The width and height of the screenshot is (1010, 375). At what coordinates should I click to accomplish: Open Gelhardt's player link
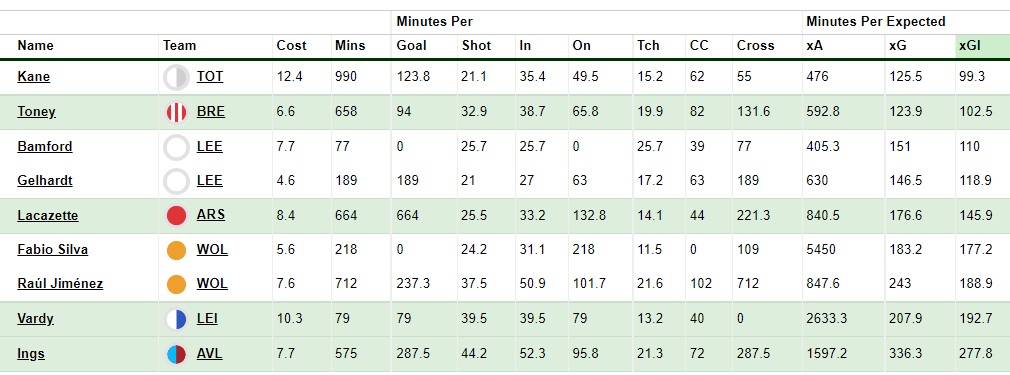coord(44,180)
